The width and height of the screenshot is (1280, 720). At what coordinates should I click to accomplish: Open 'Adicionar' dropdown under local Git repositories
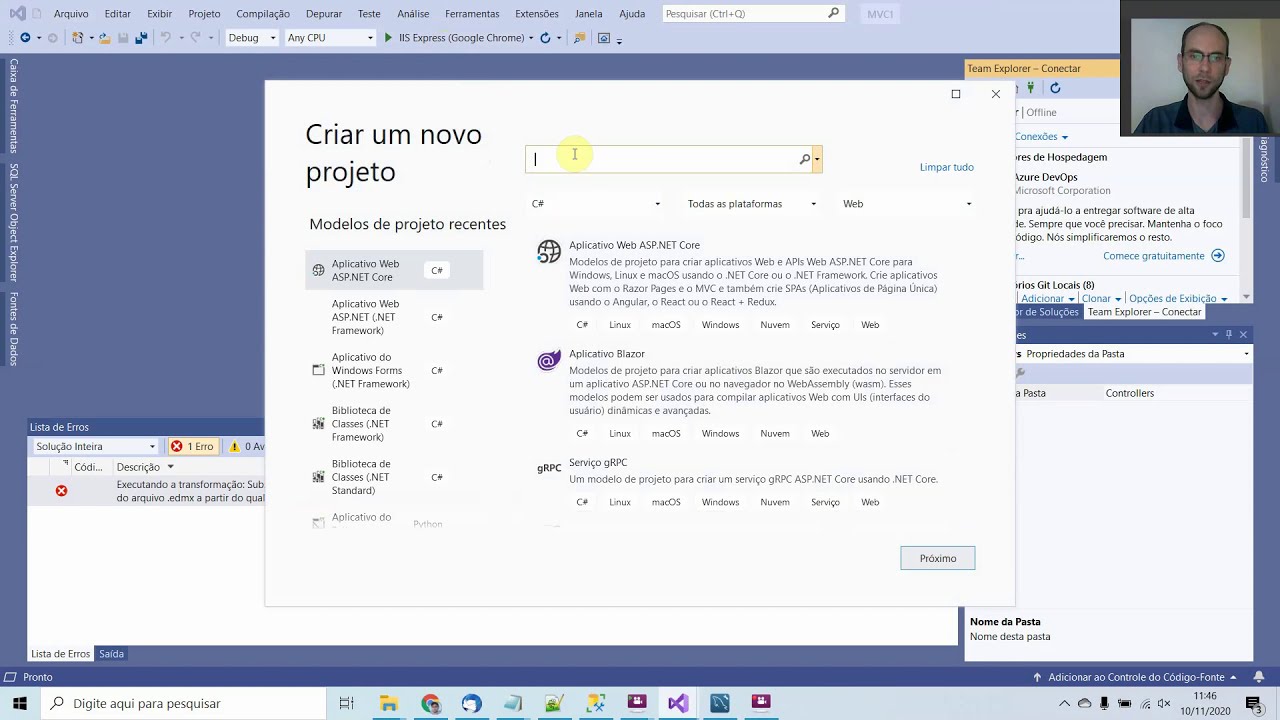[1047, 299]
